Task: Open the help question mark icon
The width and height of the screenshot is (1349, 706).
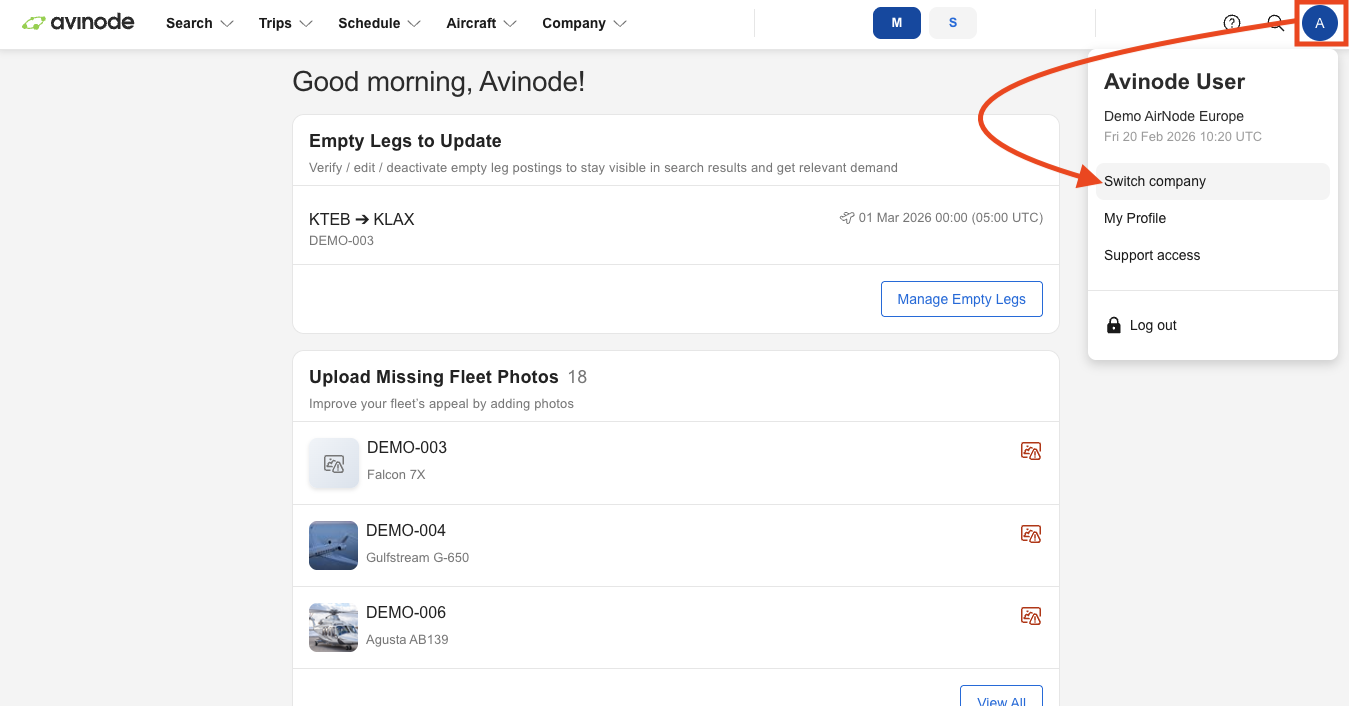Action: (x=1231, y=22)
